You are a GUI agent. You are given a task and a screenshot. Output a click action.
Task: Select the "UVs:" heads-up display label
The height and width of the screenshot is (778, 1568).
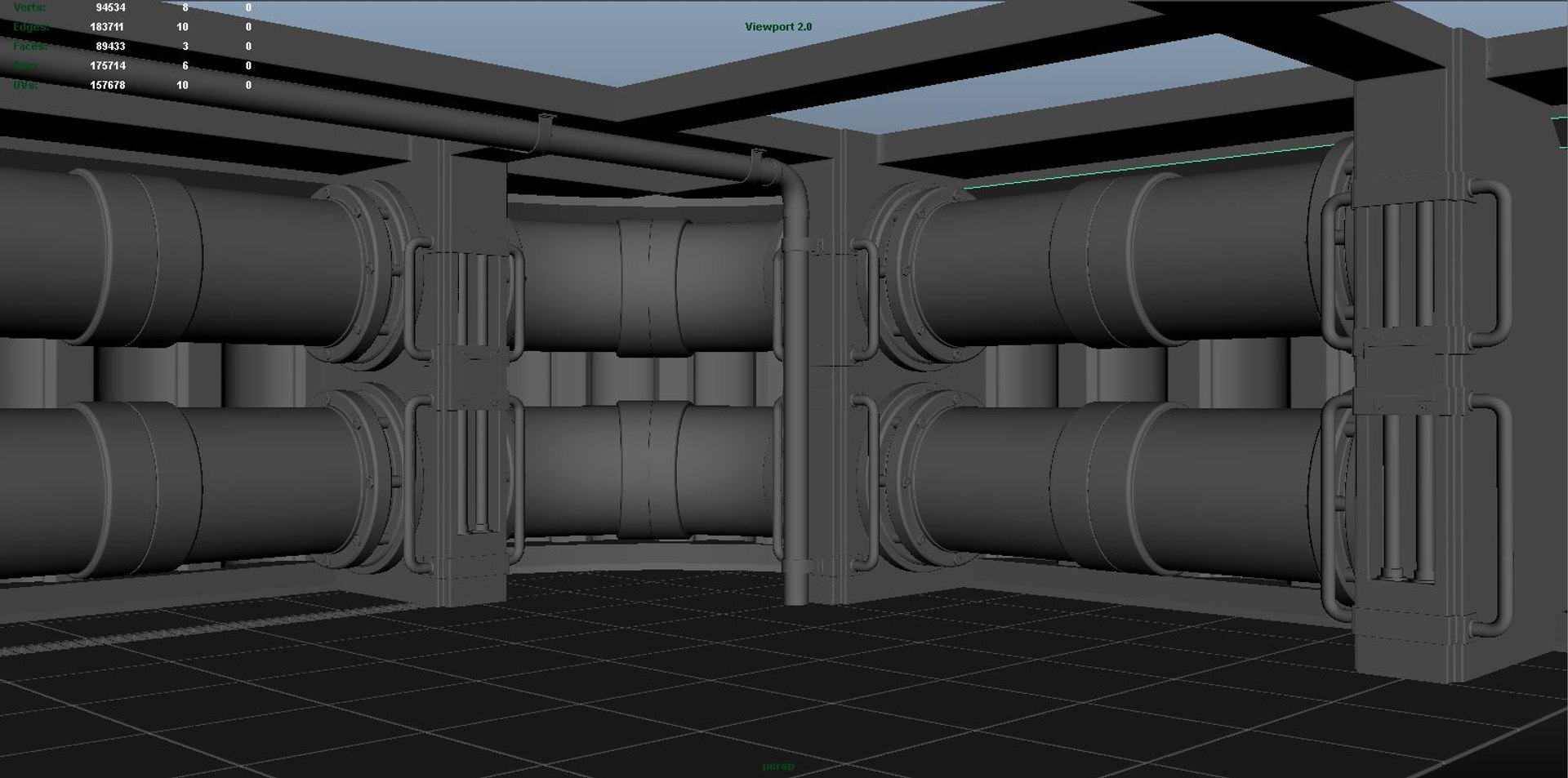click(x=25, y=85)
